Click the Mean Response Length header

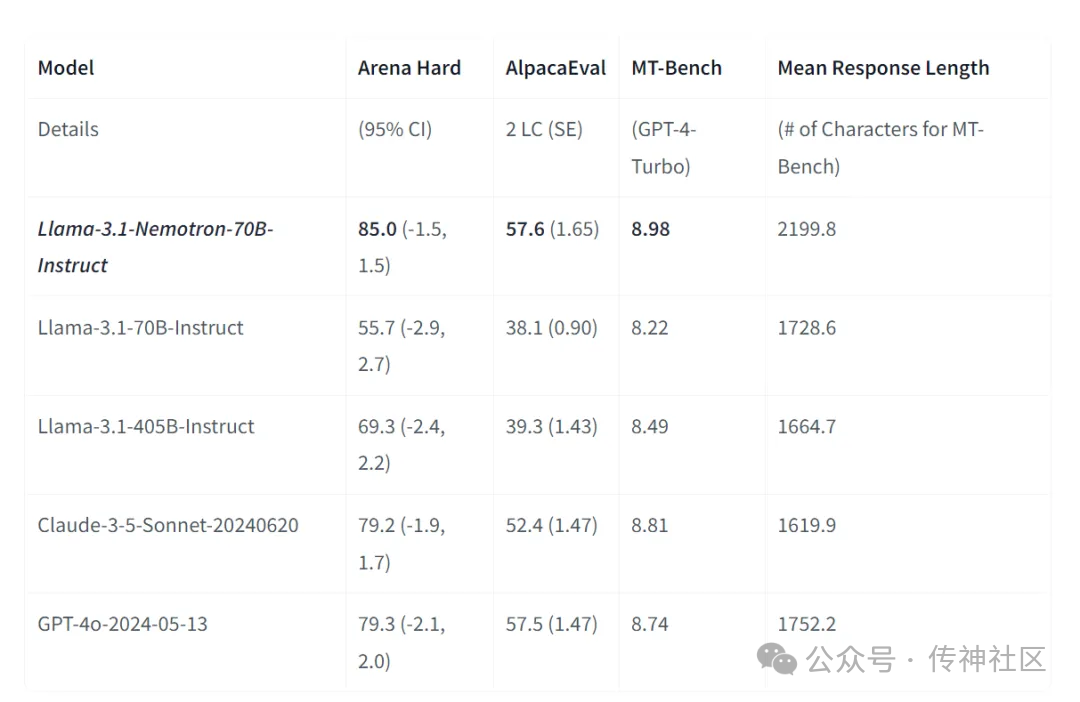pos(883,68)
